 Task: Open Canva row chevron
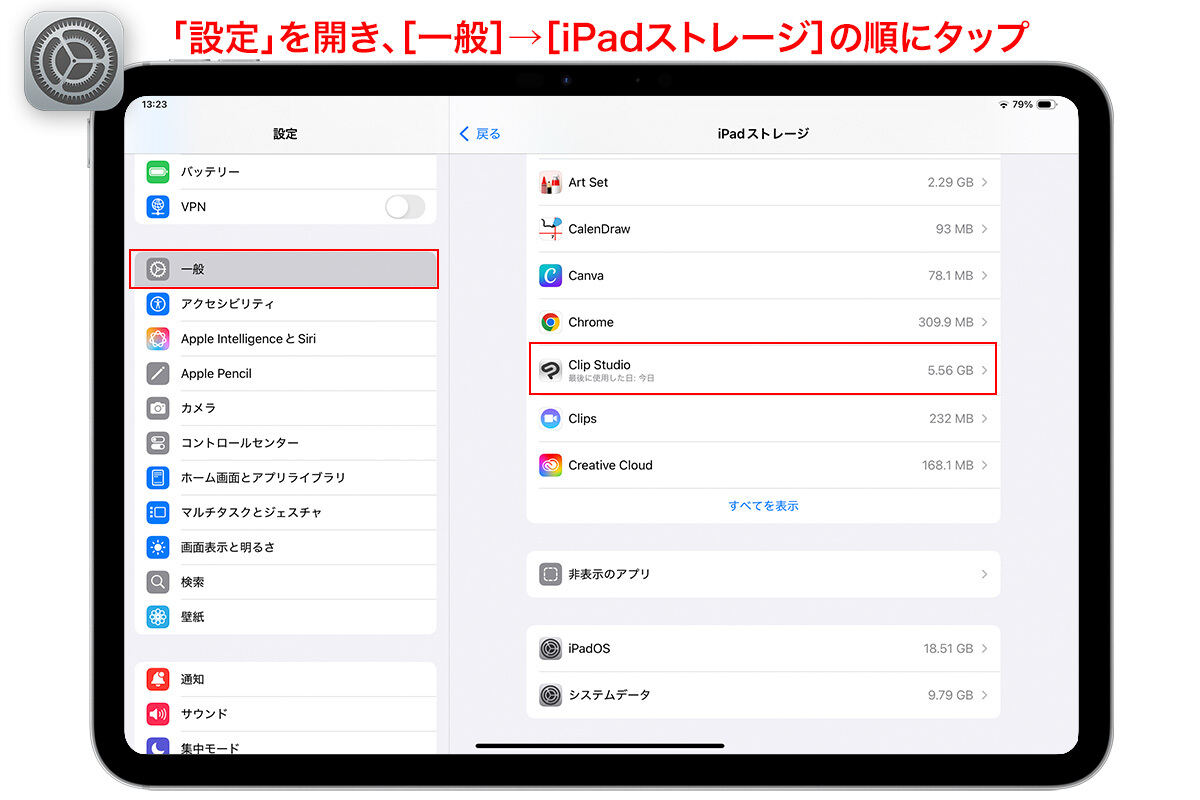tap(985, 276)
